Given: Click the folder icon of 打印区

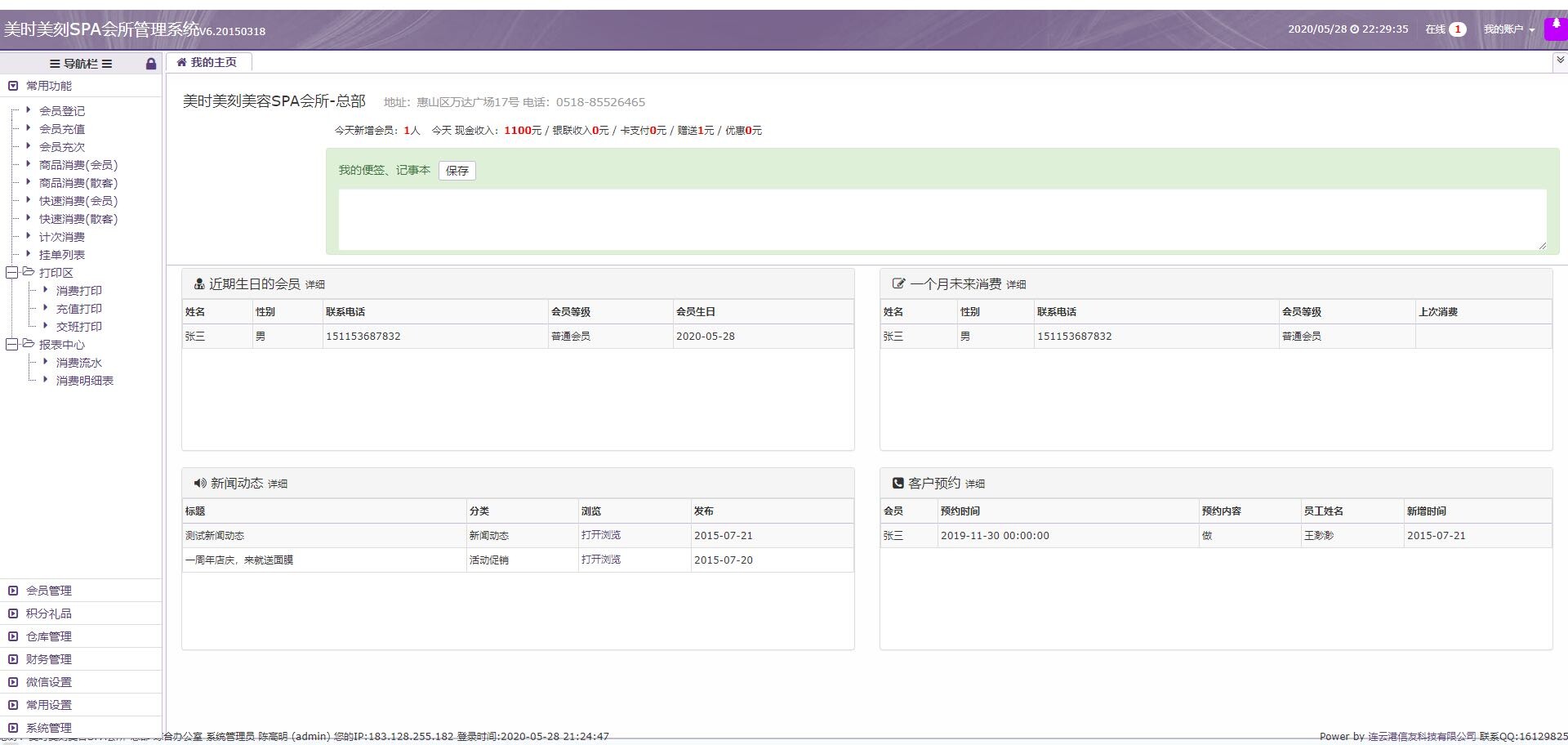Looking at the screenshot, I should (x=29, y=272).
